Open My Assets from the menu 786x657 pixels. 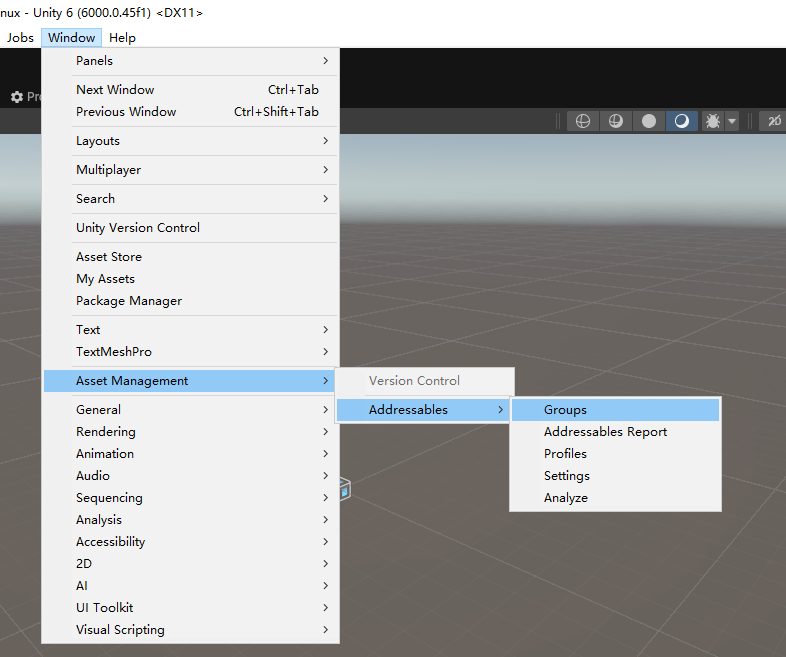pos(190,279)
